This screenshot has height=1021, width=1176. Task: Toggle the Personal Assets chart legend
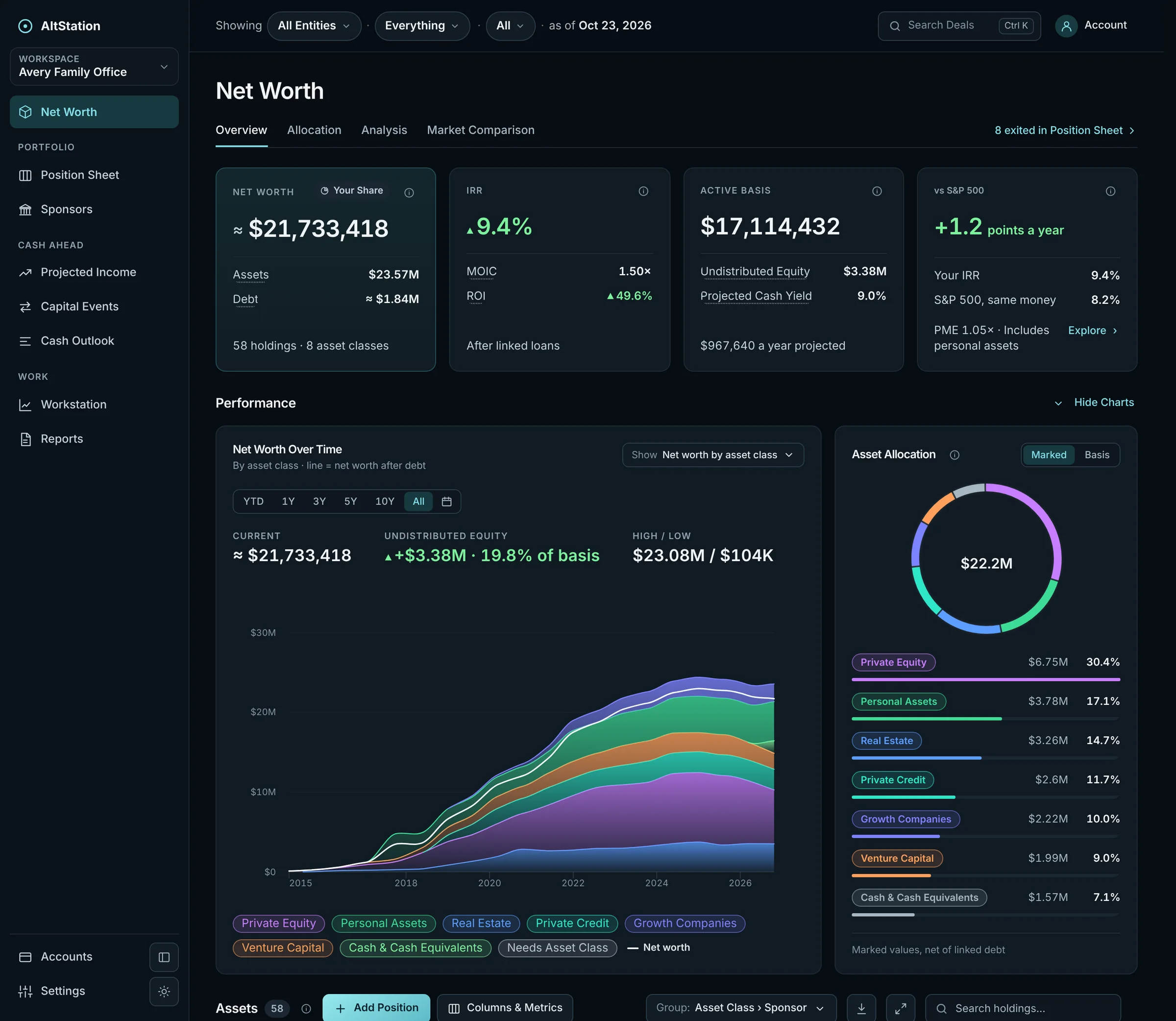point(383,923)
